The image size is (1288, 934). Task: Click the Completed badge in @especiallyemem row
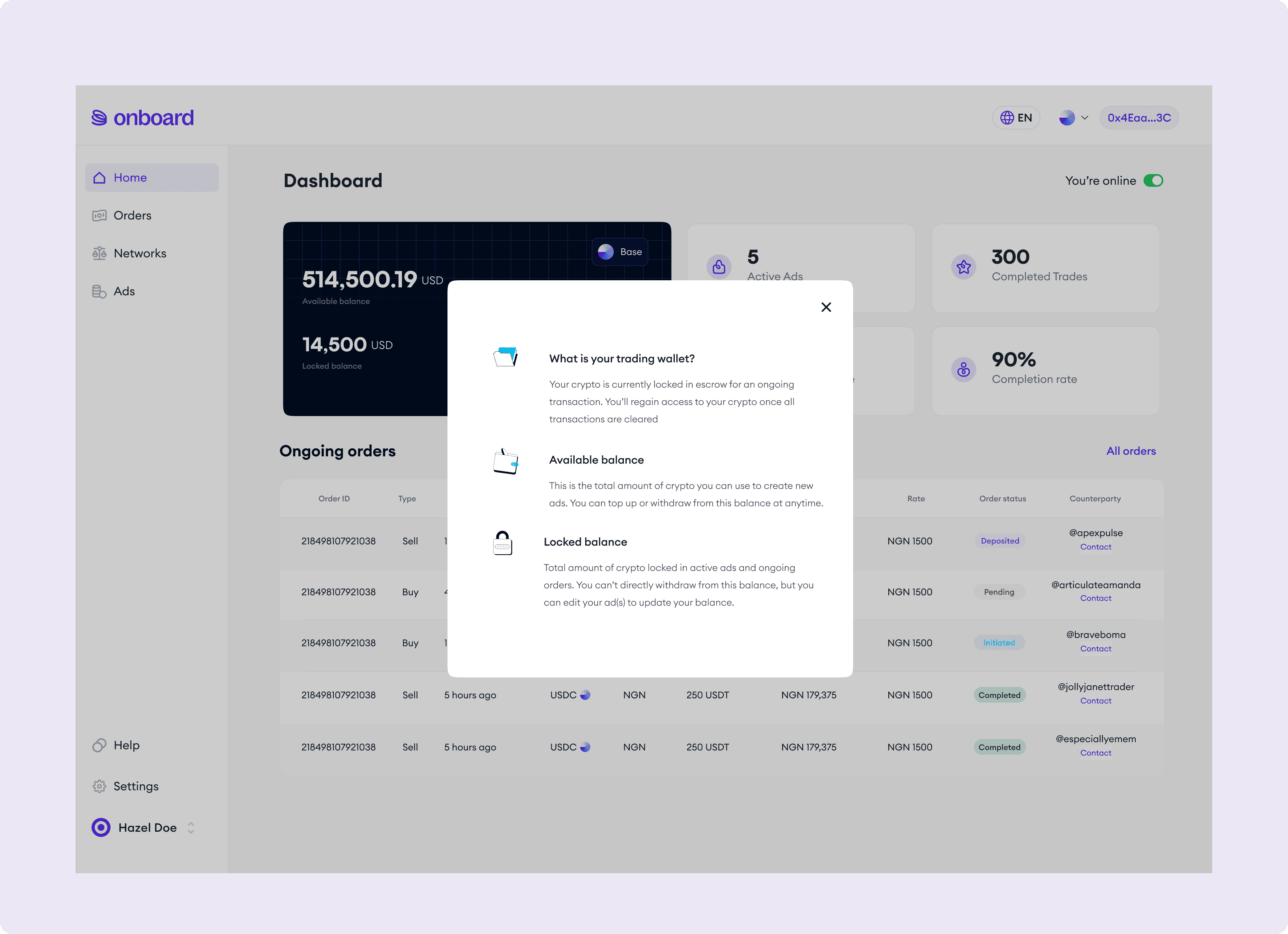(1000, 748)
